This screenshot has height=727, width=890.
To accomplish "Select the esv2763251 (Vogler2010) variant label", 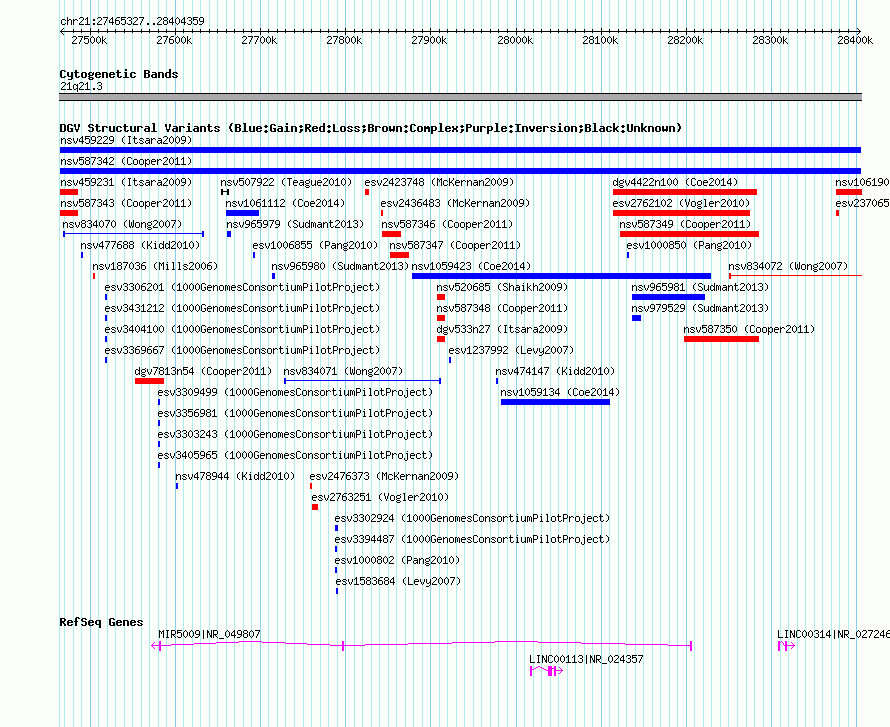I will [x=380, y=497].
